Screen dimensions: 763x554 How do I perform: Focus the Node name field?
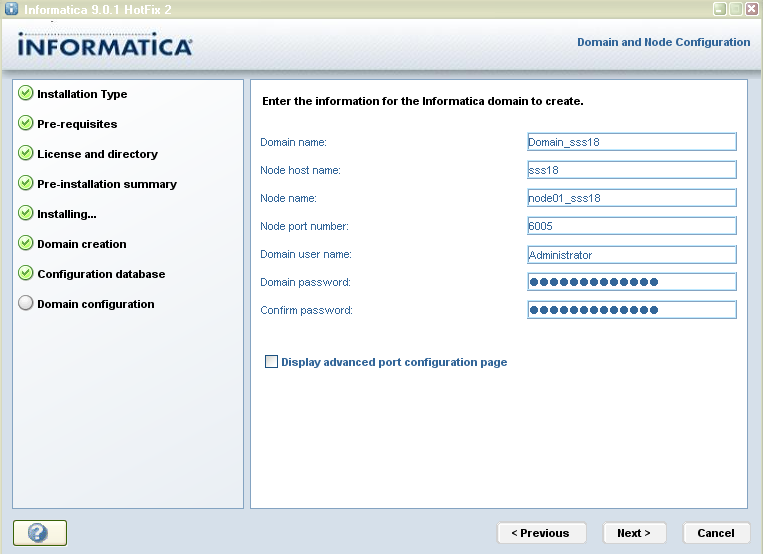[632, 198]
